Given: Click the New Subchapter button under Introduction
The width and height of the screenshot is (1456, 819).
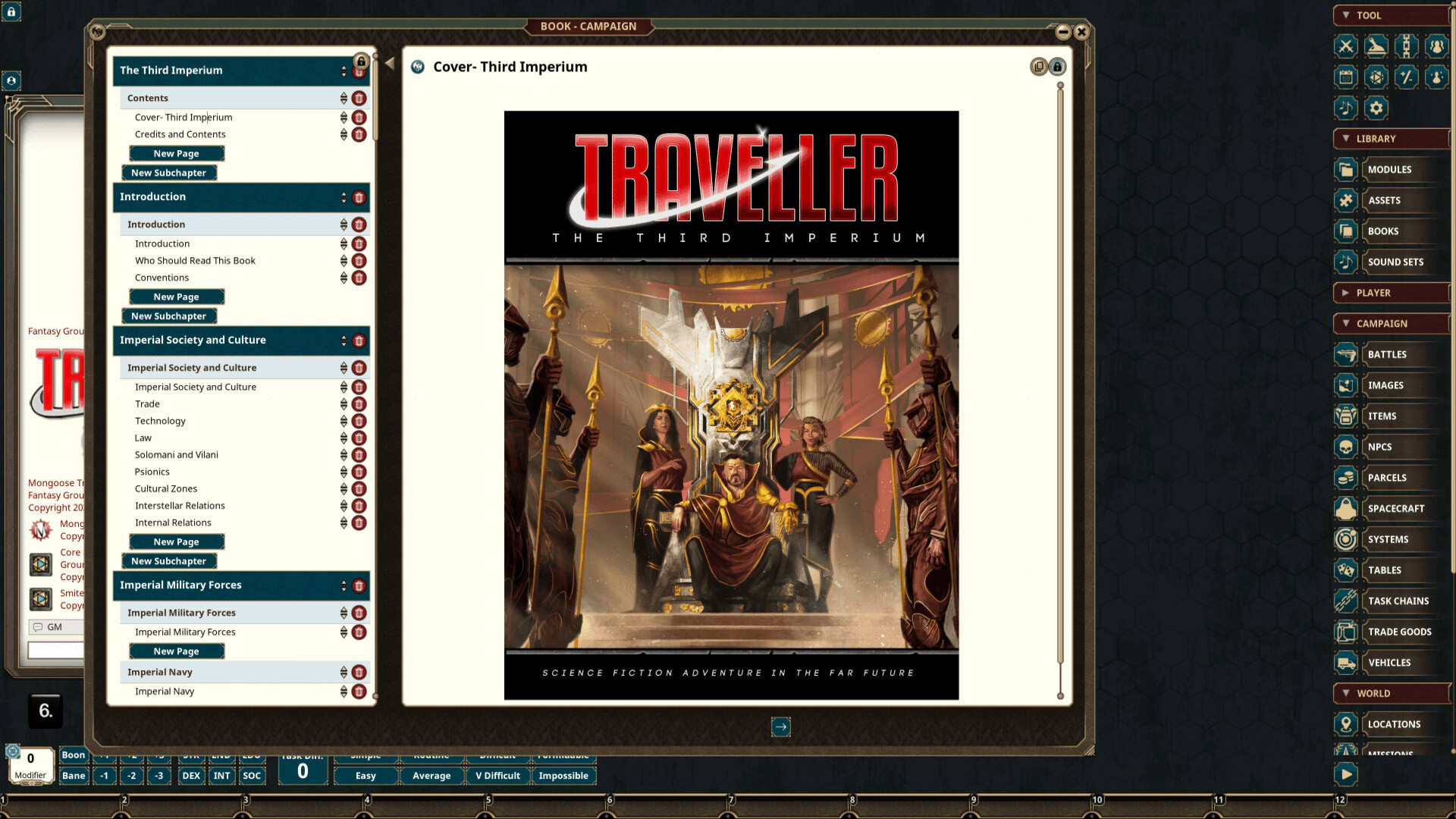Looking at the screenshot, I should 169,315.
